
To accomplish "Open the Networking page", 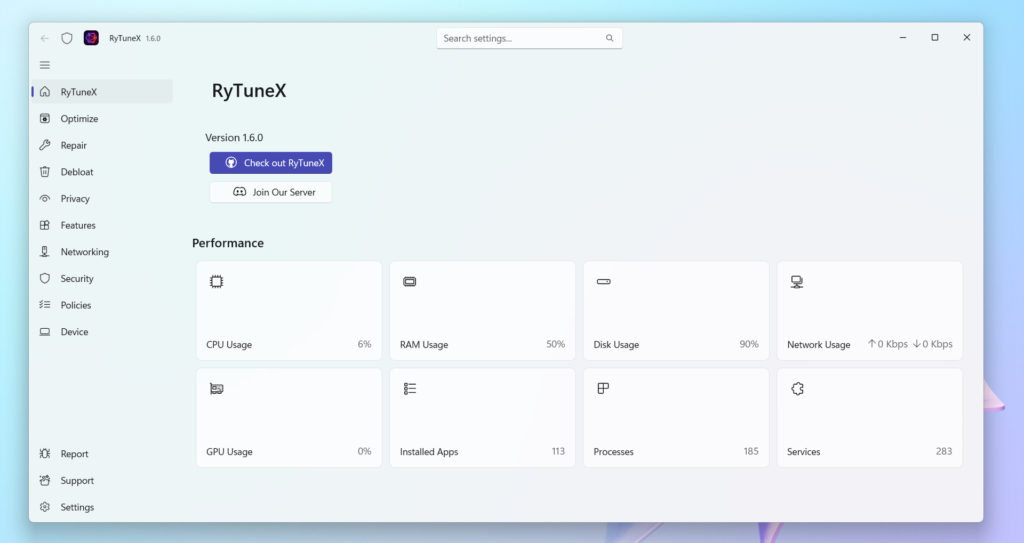I will pyautogui.click(x=84, y=252).
